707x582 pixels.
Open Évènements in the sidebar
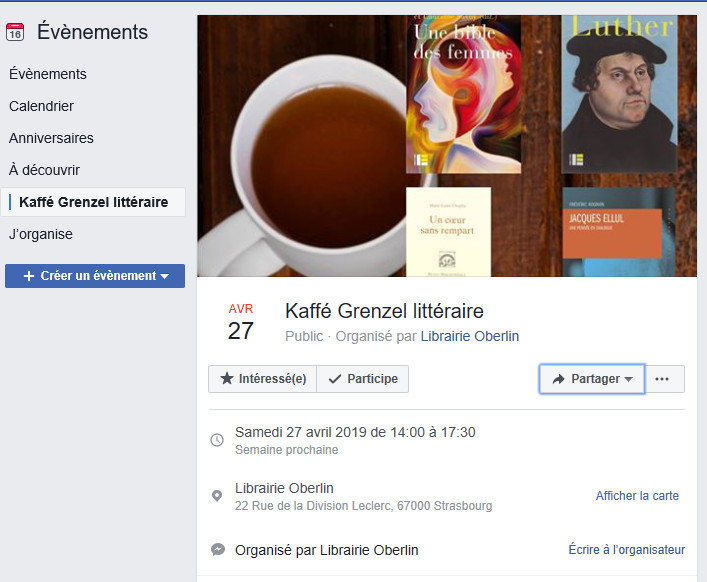(48, 74)
